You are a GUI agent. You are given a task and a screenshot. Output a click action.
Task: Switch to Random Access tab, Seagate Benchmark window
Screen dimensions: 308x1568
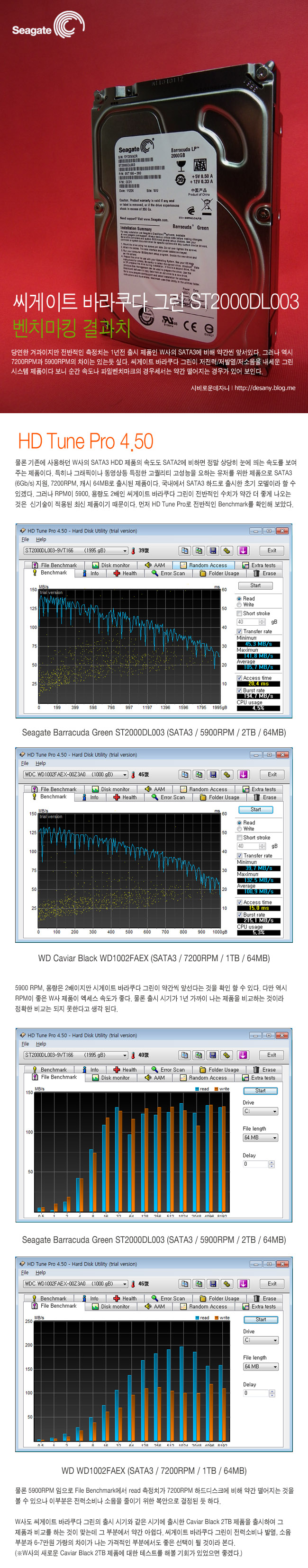point(204,565)
